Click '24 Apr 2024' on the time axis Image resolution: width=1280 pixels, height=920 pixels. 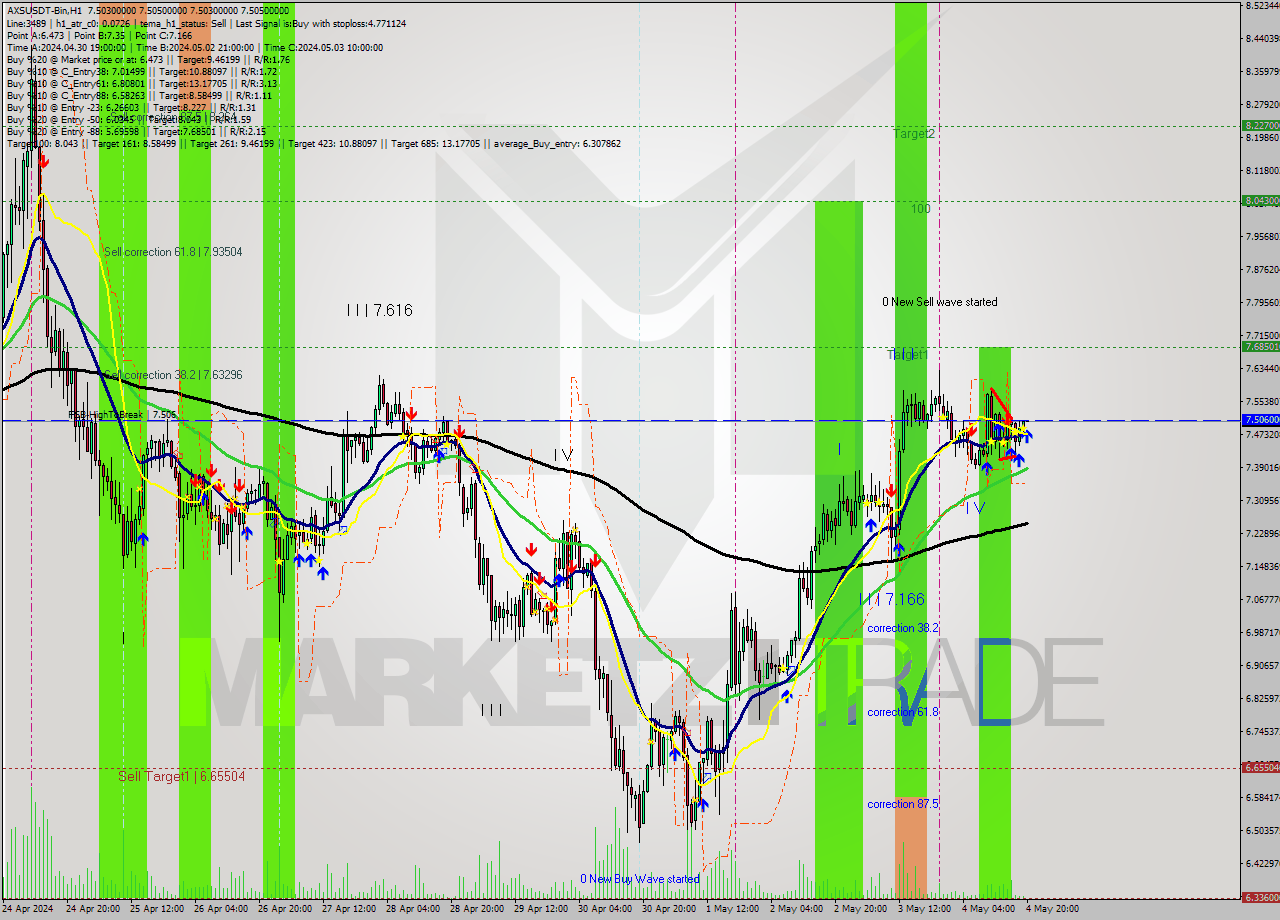tap(30, 910)
